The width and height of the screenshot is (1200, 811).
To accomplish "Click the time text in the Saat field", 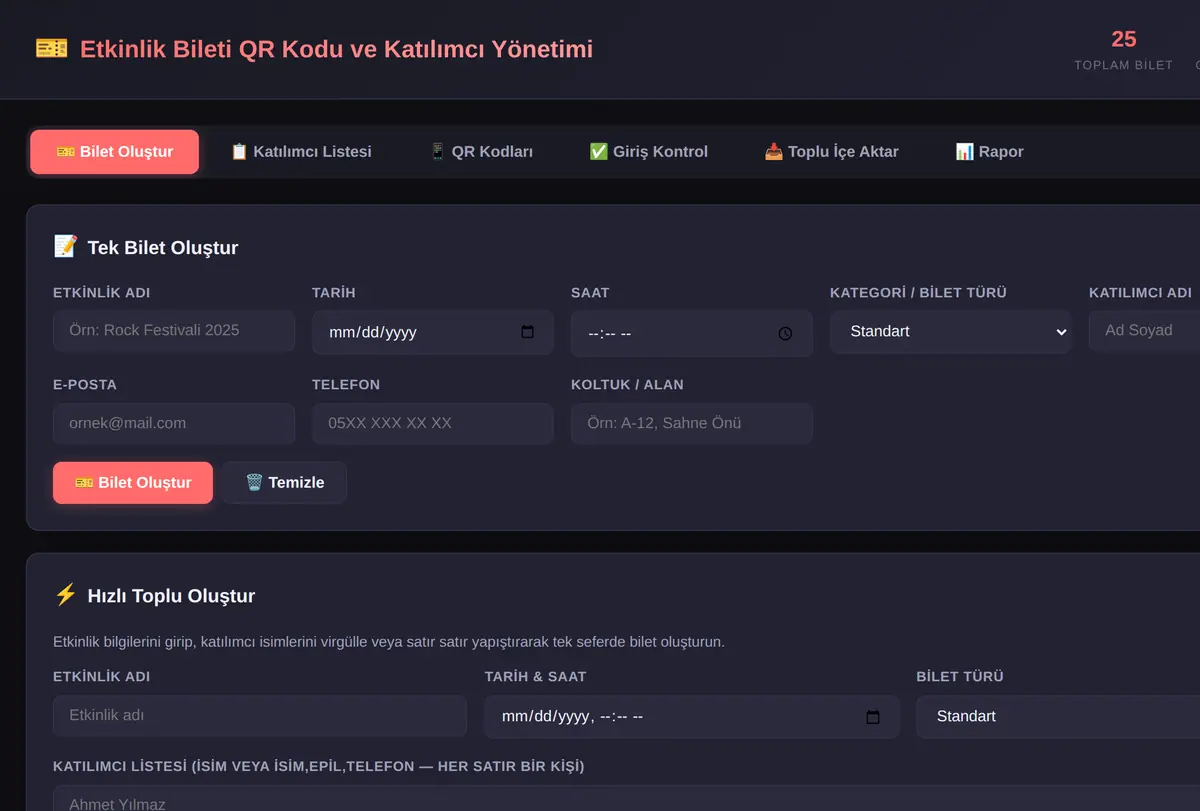I will click(x=610, y=334).
